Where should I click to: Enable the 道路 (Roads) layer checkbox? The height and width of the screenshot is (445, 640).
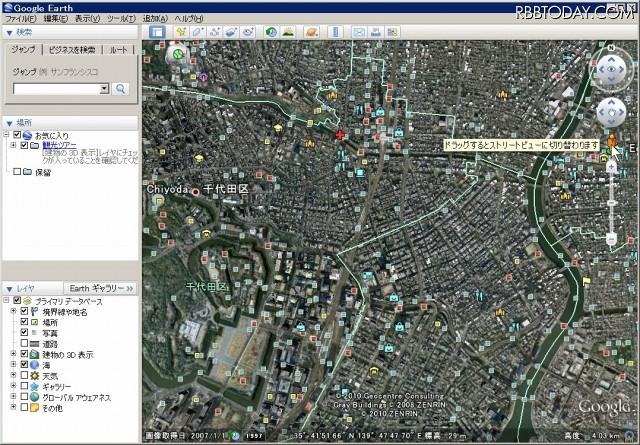tap(25, 344)
